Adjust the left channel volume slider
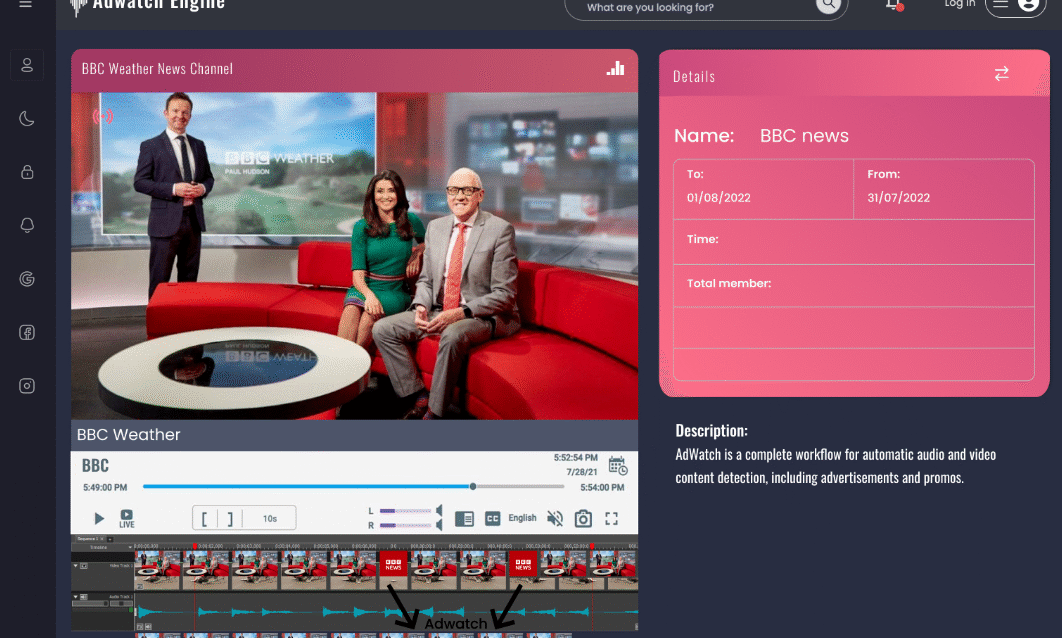The width and height of the screenshot is (1062, 638). coord(405,511)
